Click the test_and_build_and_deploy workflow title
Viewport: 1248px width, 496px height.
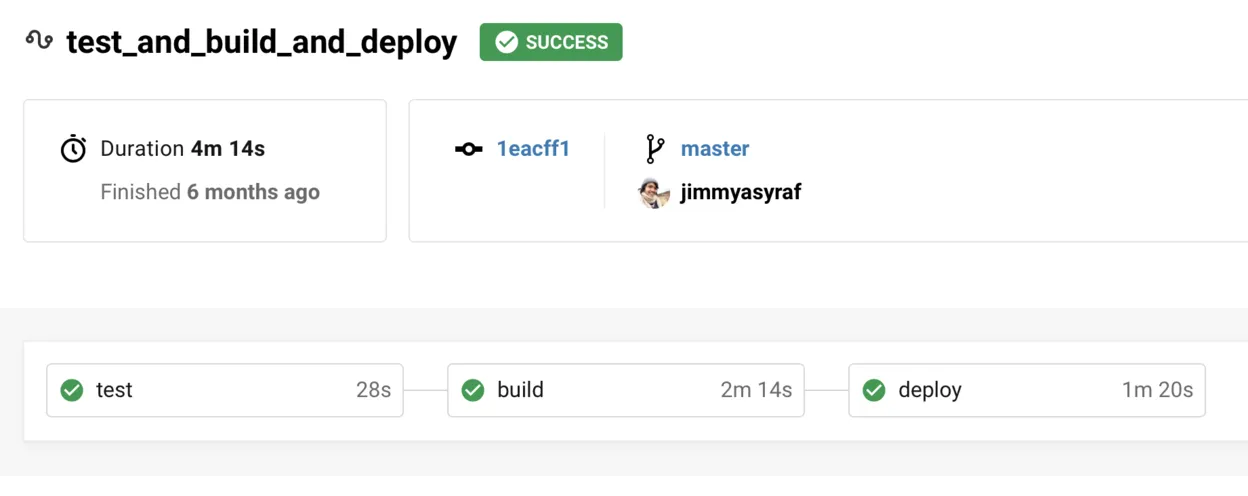click(262, 43)
